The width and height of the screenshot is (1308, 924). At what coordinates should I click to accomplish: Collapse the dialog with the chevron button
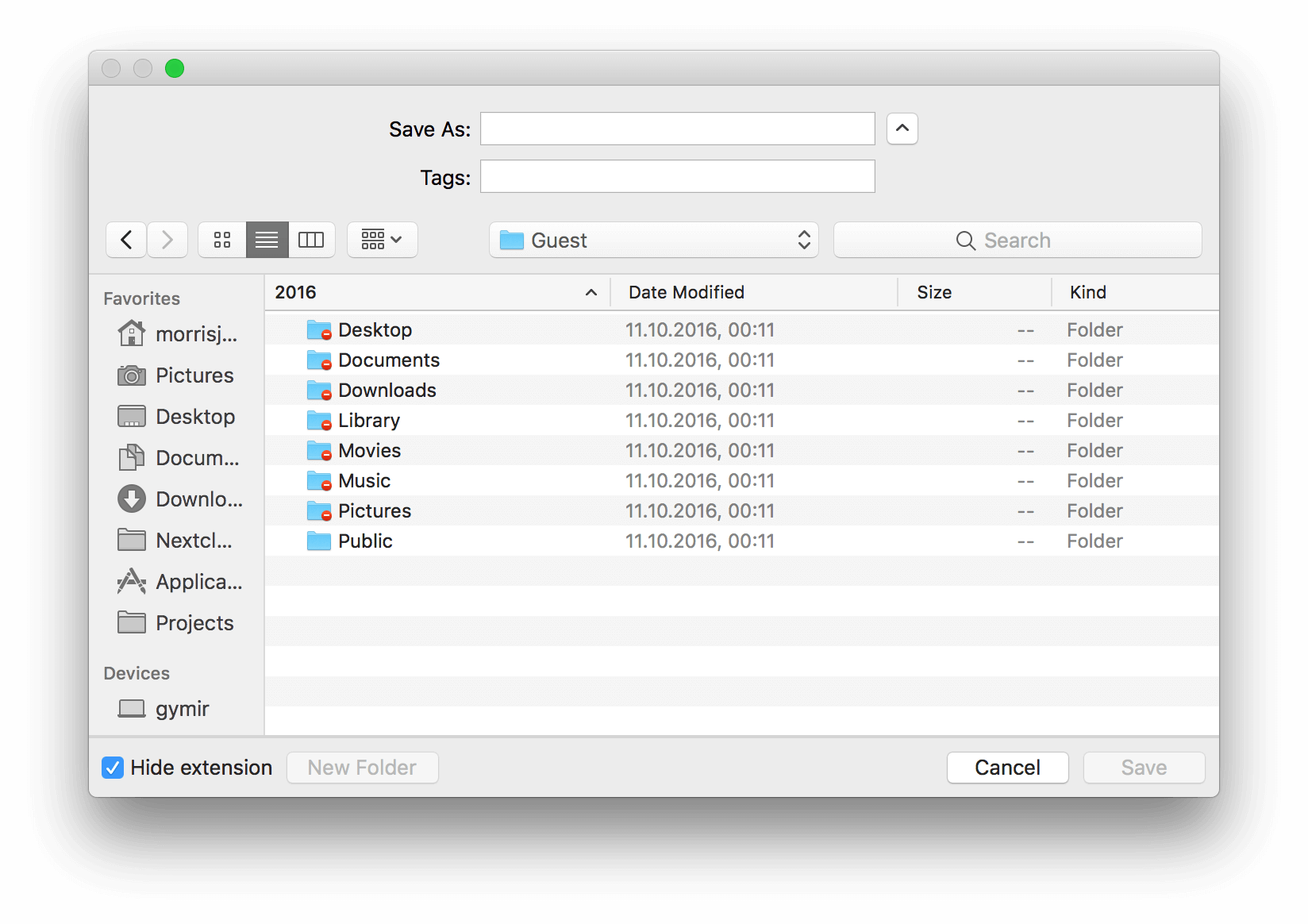pos(902,128)
